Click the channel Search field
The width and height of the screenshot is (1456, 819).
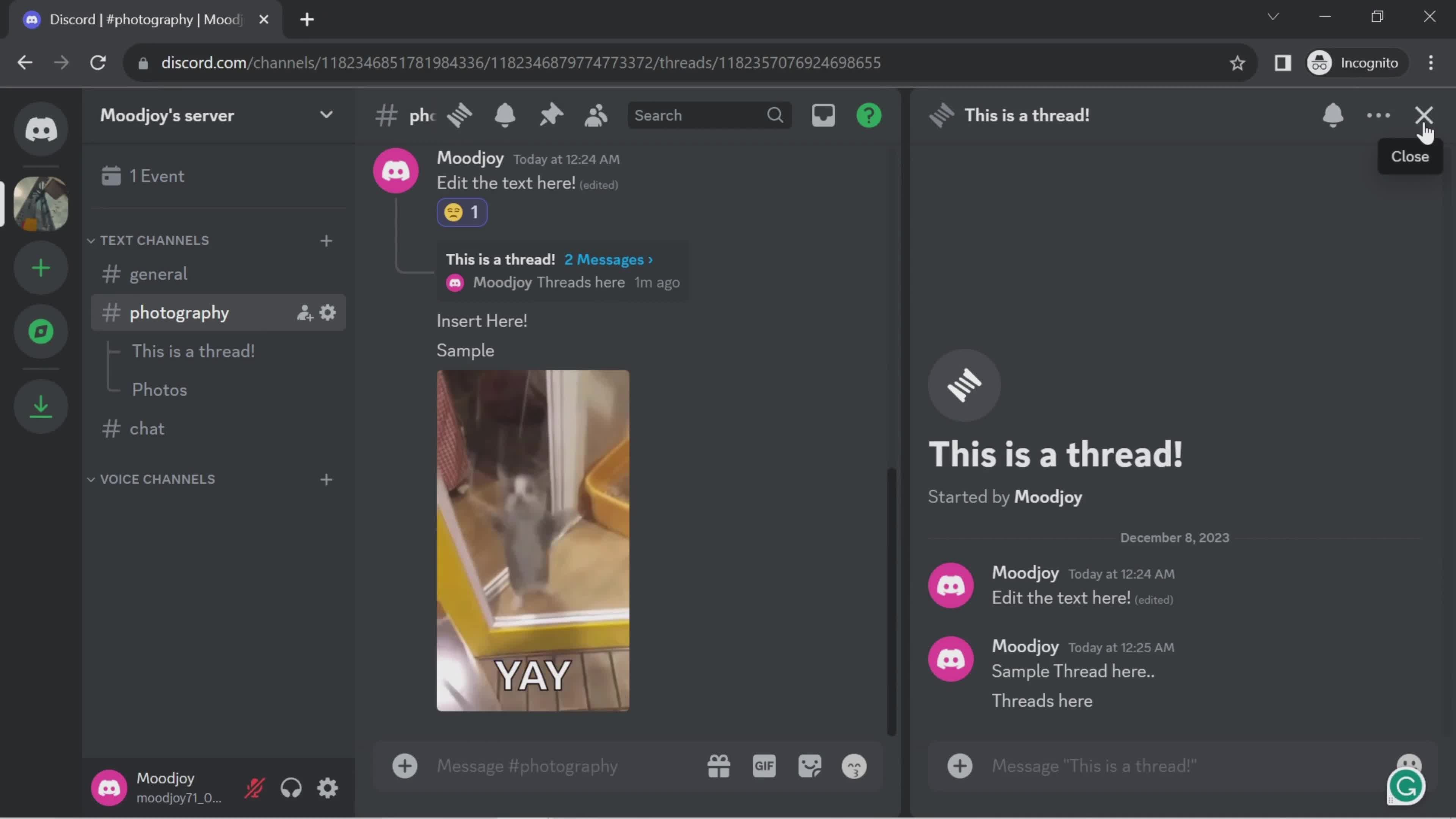point(709,115)
